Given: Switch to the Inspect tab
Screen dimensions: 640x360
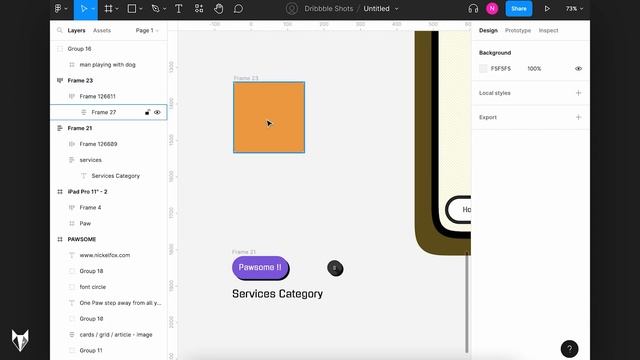Looking at the screenshot, I should tap(548, 30).
